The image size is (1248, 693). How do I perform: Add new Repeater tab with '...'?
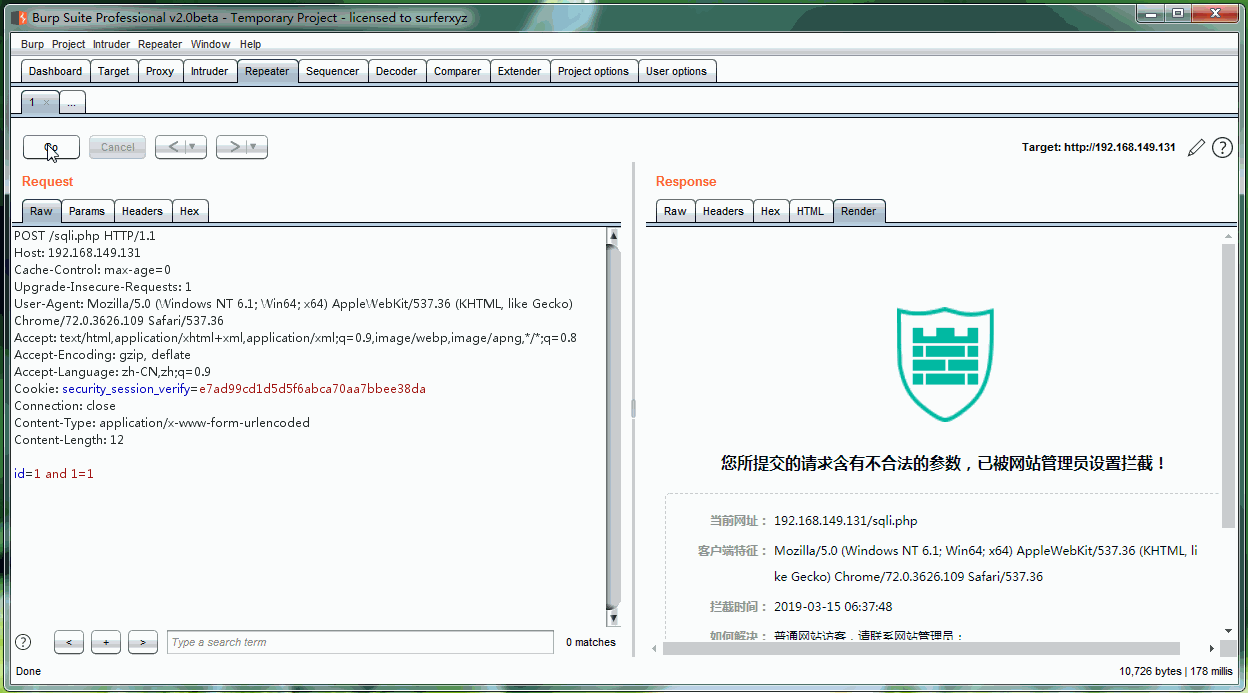pyautogui.click(x=72, y=102)
